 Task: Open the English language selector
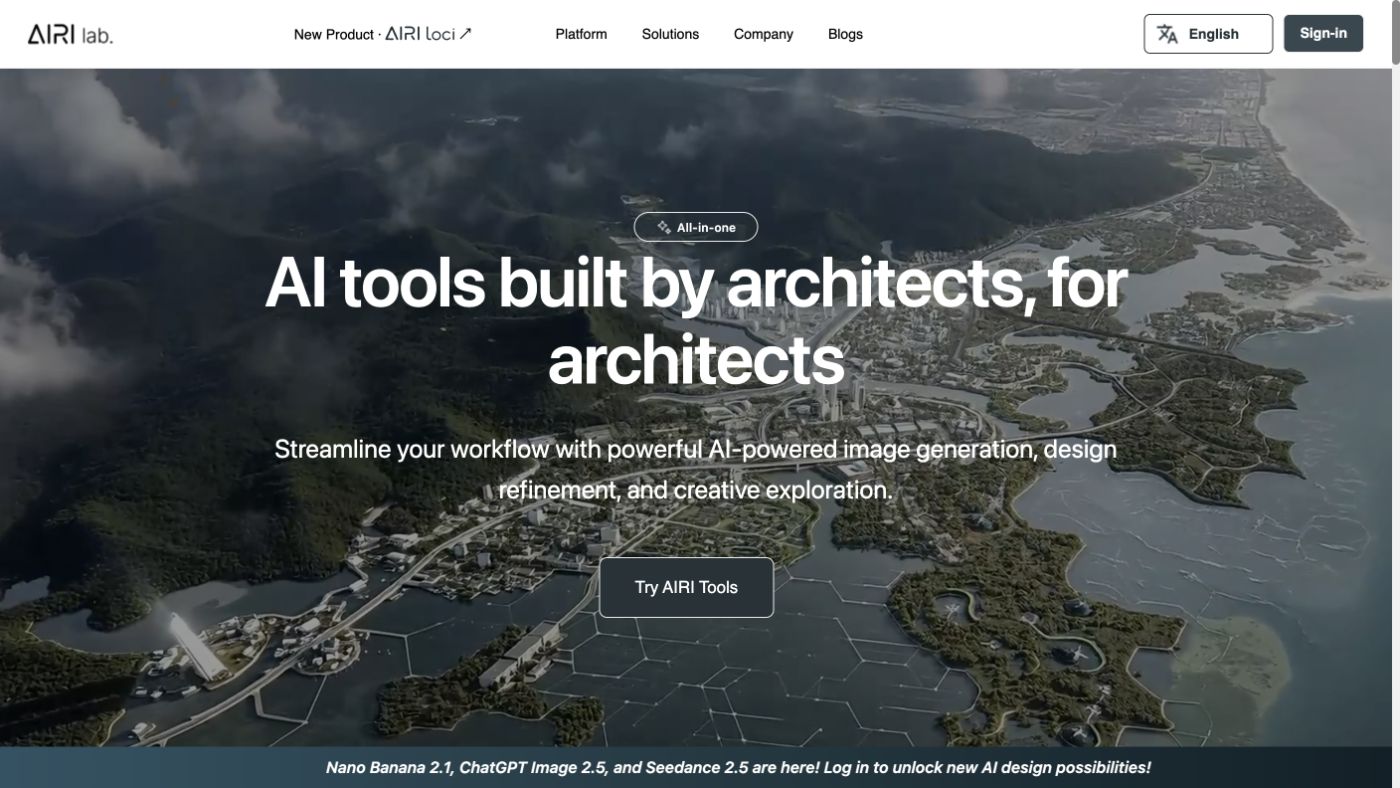(x=1208, y=34)
